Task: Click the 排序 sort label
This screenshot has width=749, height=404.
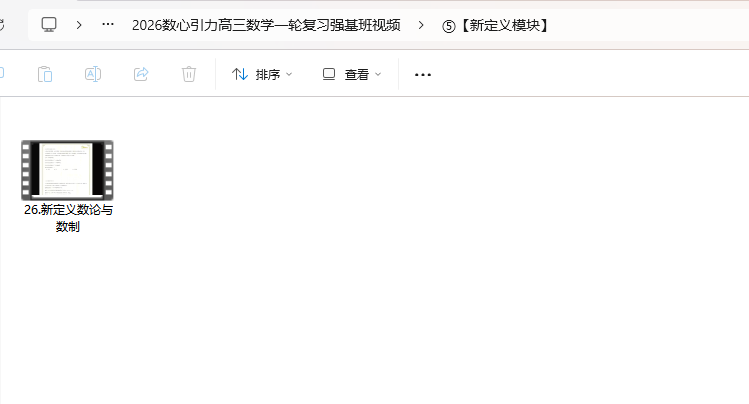Action: [268, 74]
